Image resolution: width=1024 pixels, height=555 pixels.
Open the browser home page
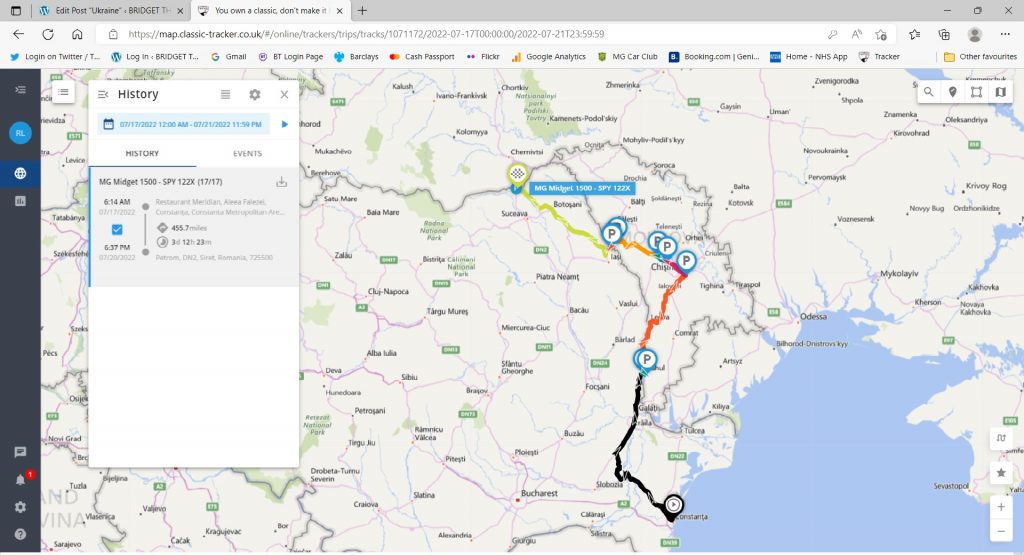77,34
